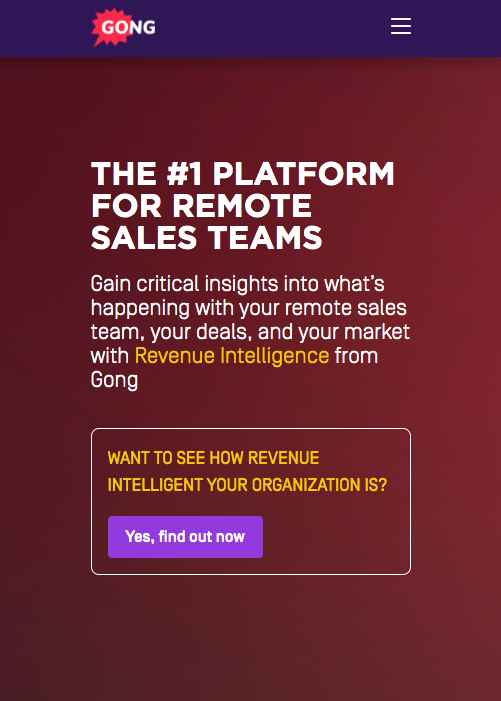
Task: Click the white letters NG in the logo
Action: click(144, 27)
